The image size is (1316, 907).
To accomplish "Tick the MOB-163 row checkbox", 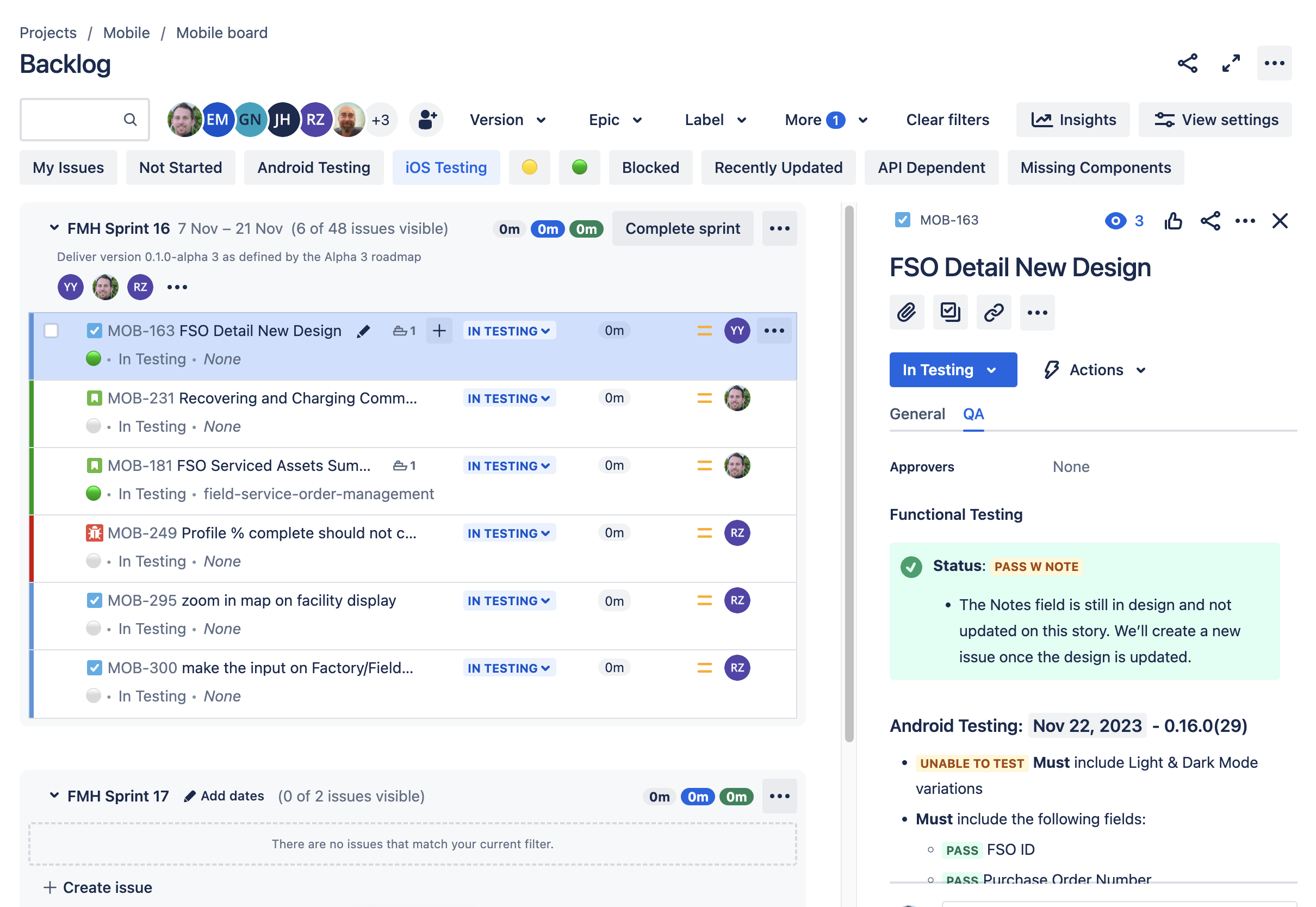I will [51, 331].
